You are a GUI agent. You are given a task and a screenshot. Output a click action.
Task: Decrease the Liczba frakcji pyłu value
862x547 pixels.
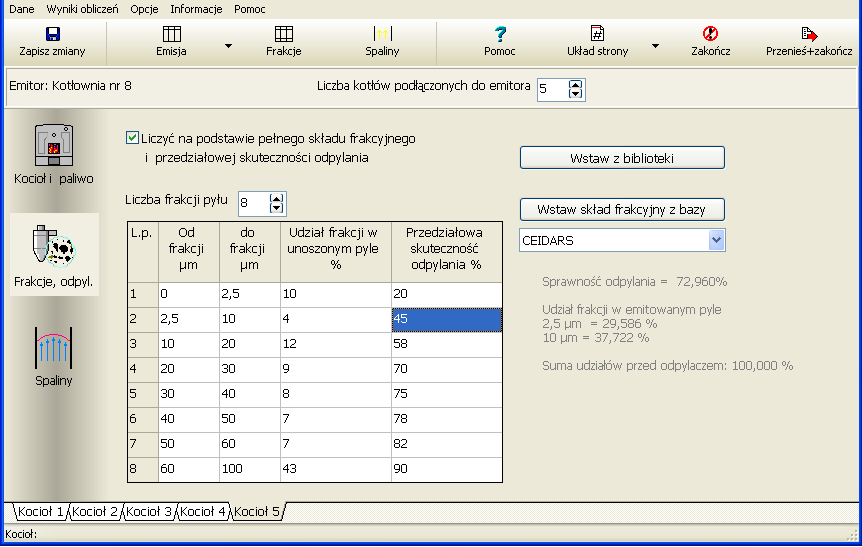276,208
